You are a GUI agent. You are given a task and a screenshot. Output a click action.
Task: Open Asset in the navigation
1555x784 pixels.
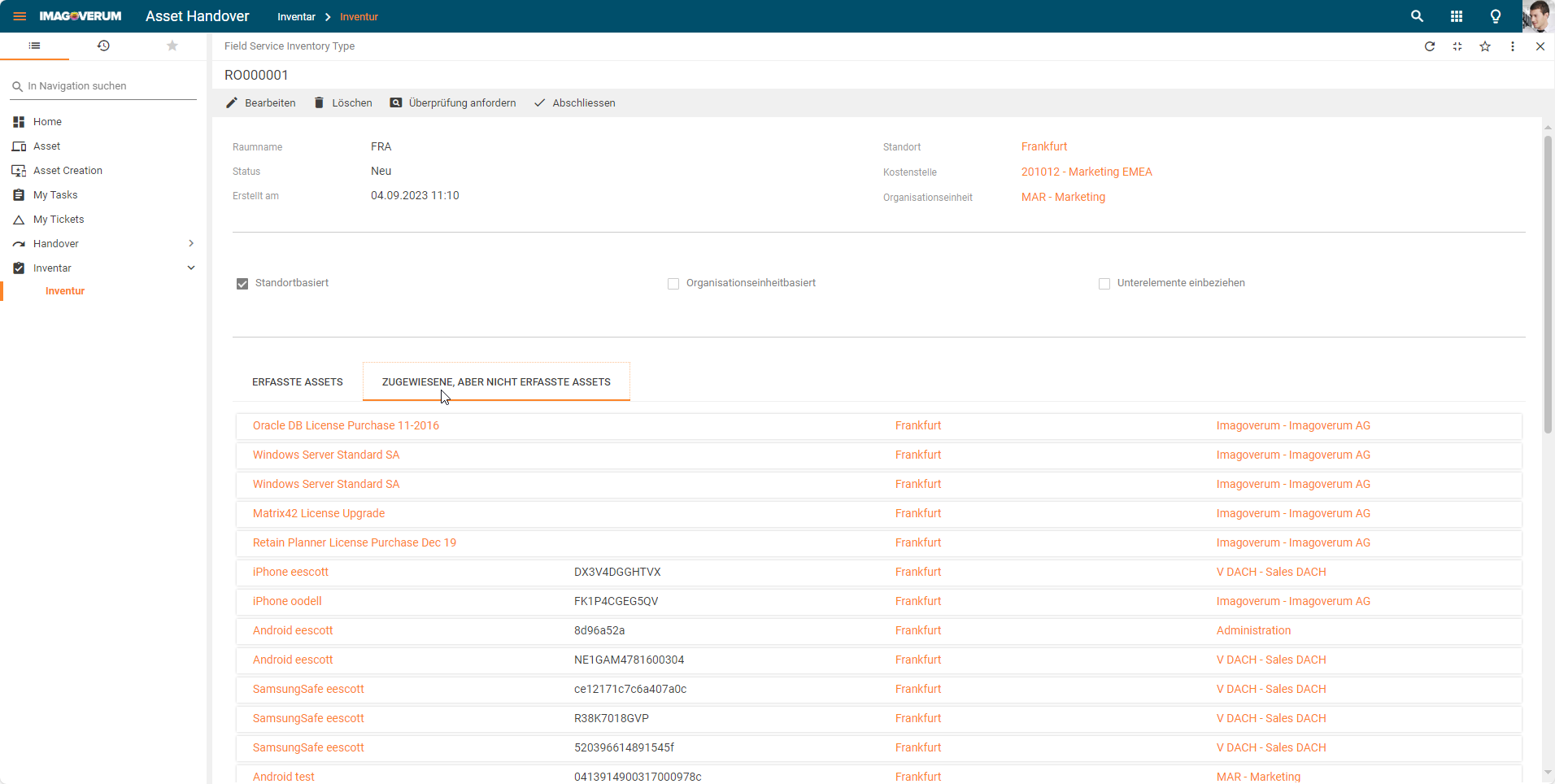(46, 146)
